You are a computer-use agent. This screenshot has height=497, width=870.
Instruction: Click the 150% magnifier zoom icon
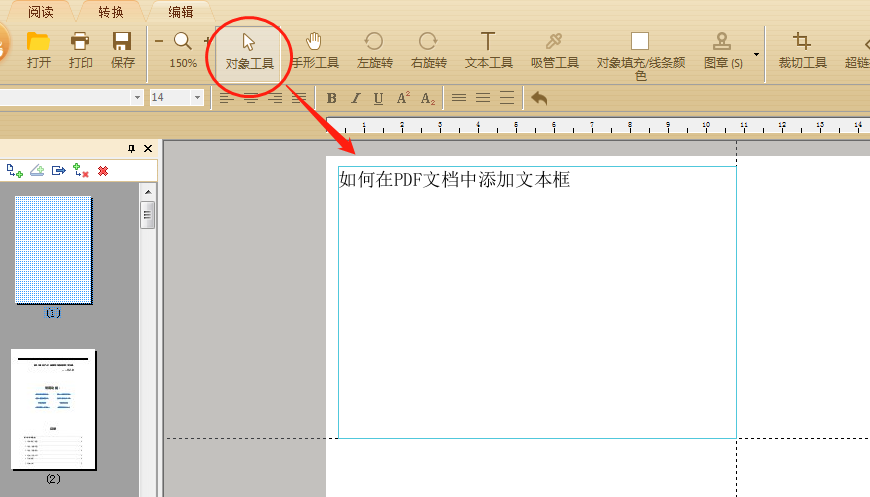pyautogui.click(x=183, y=42)
